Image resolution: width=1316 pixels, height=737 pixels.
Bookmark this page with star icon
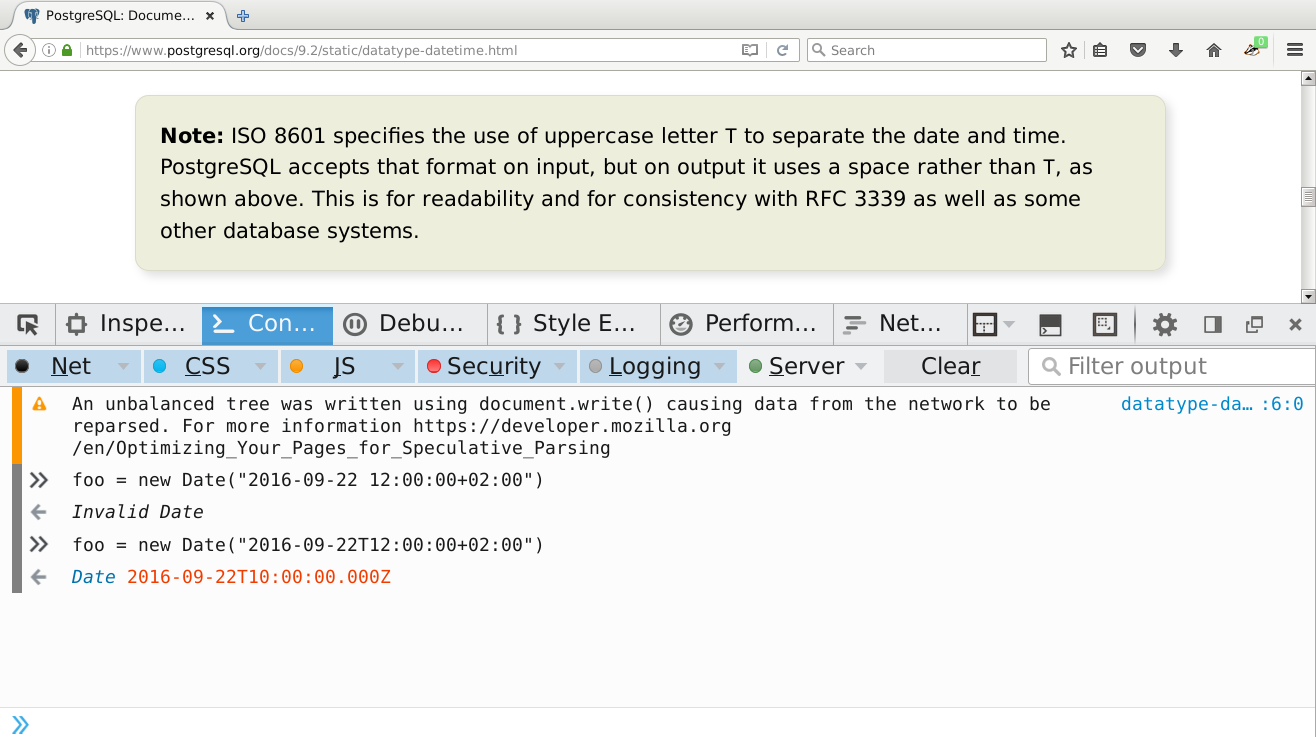pos(1069,50)
